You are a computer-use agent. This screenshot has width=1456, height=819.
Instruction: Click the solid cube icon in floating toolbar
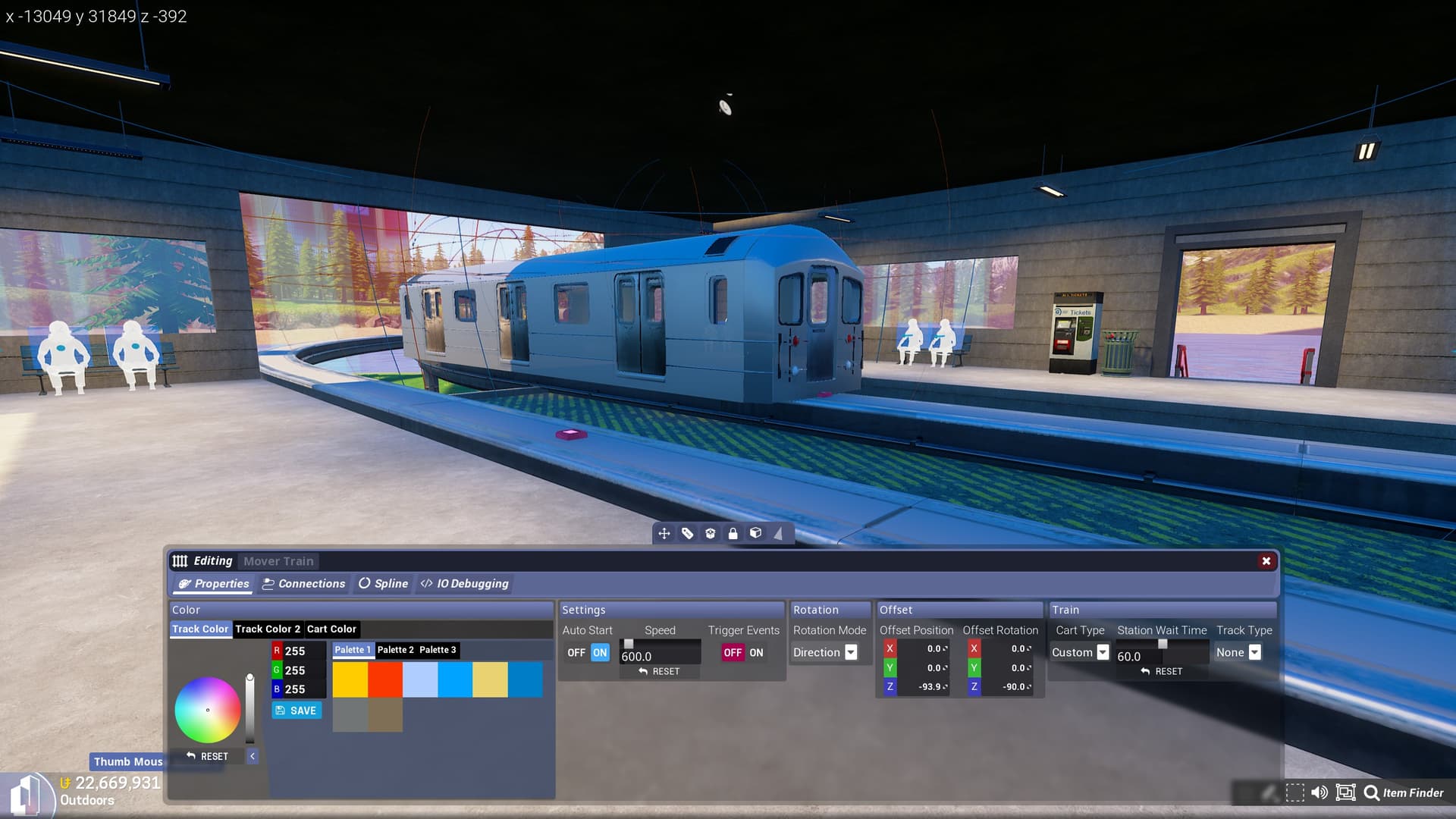(755, 533)
